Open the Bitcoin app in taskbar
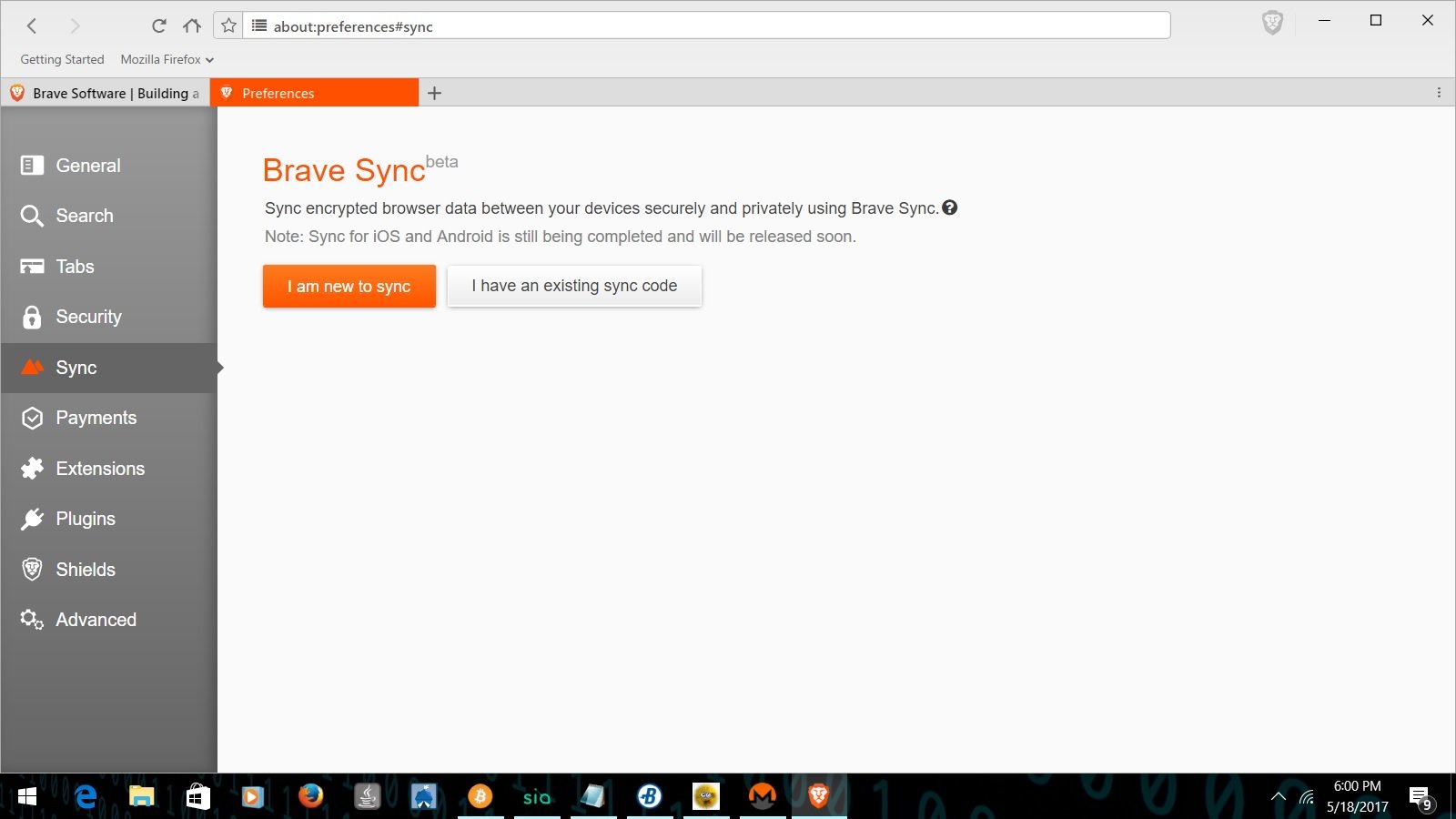Viewport: 1456px width, 819px height. pyautogui.click(x=480, y=796)
